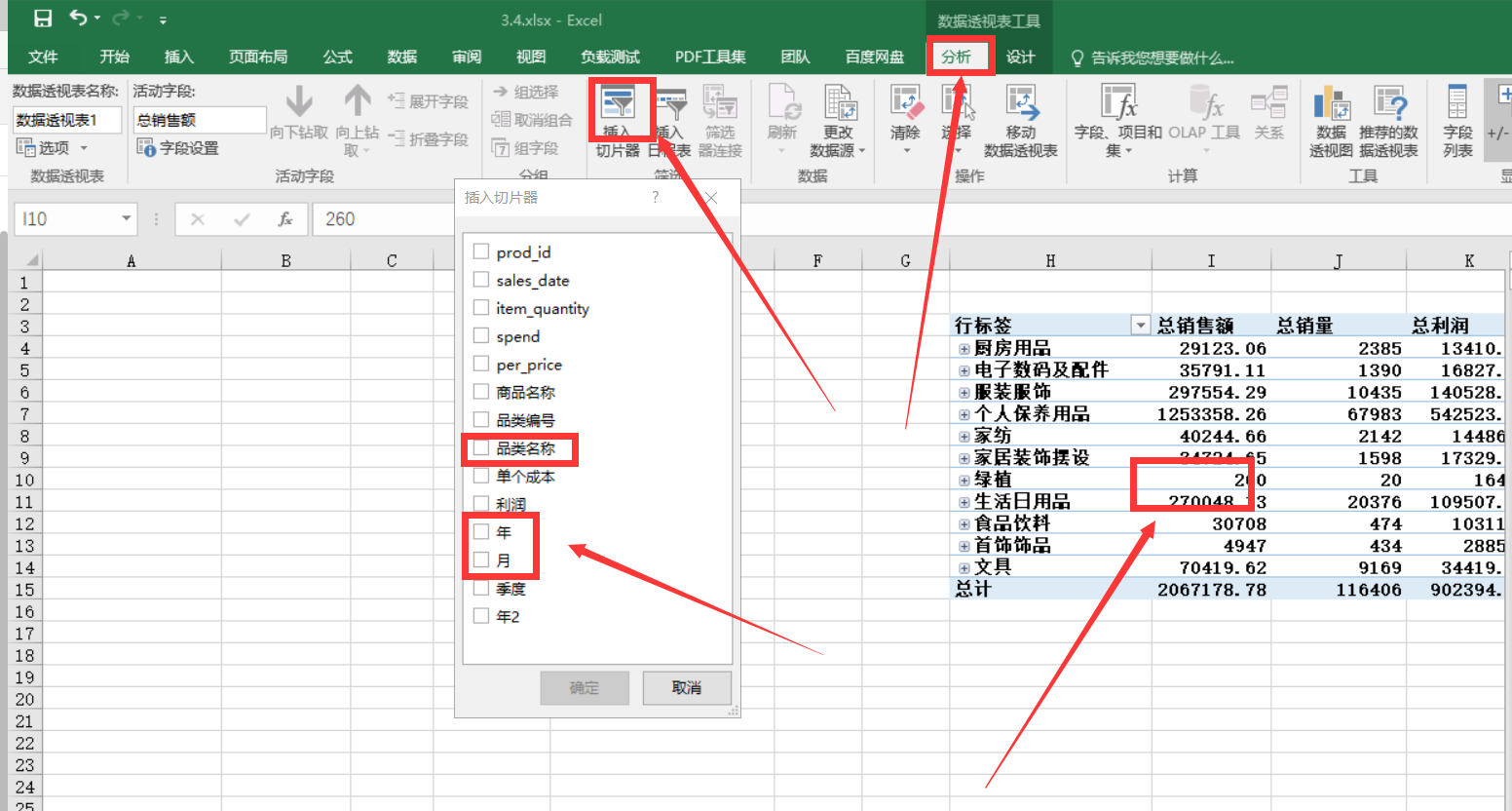
Task: Click the fx insert function icon
Action: 285,219
